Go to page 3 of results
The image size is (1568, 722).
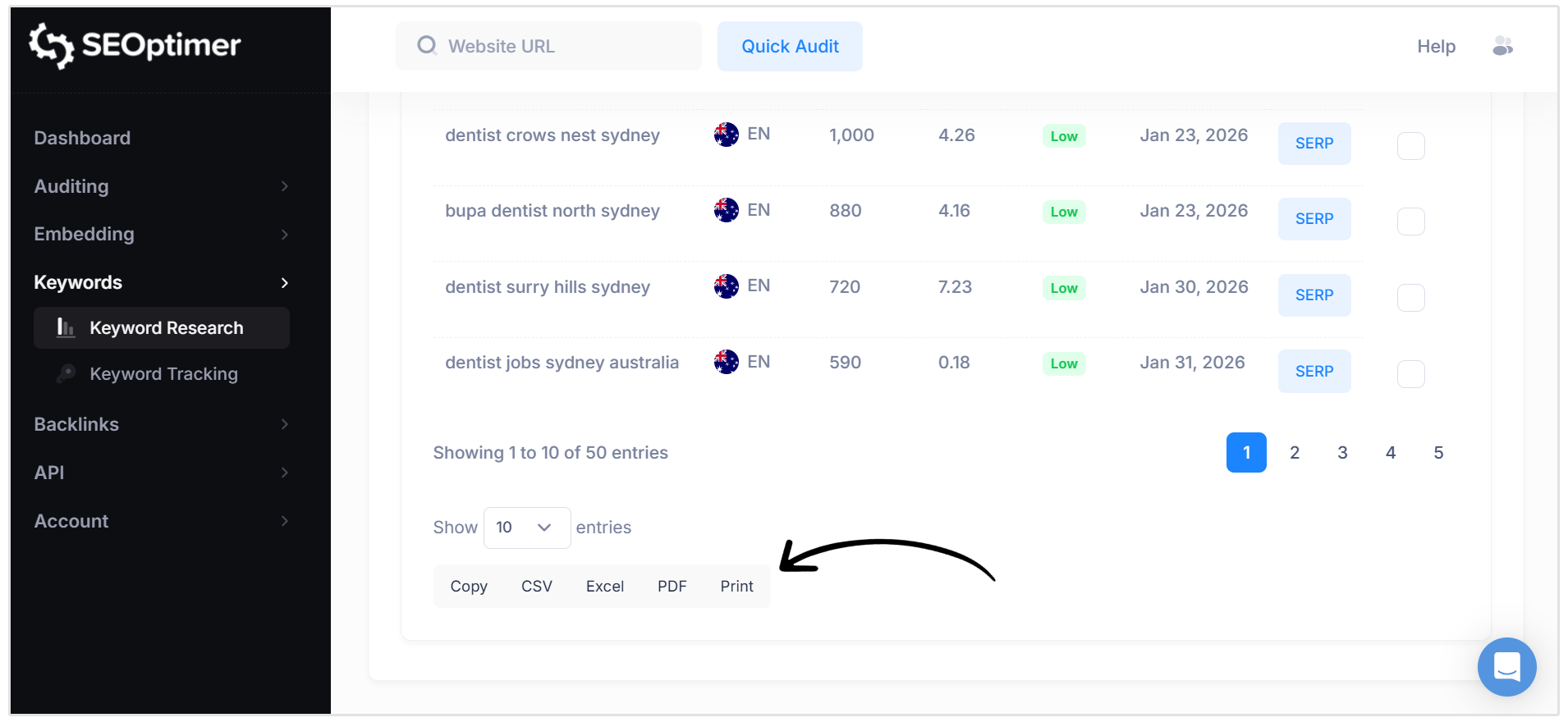pos(1342,452)
